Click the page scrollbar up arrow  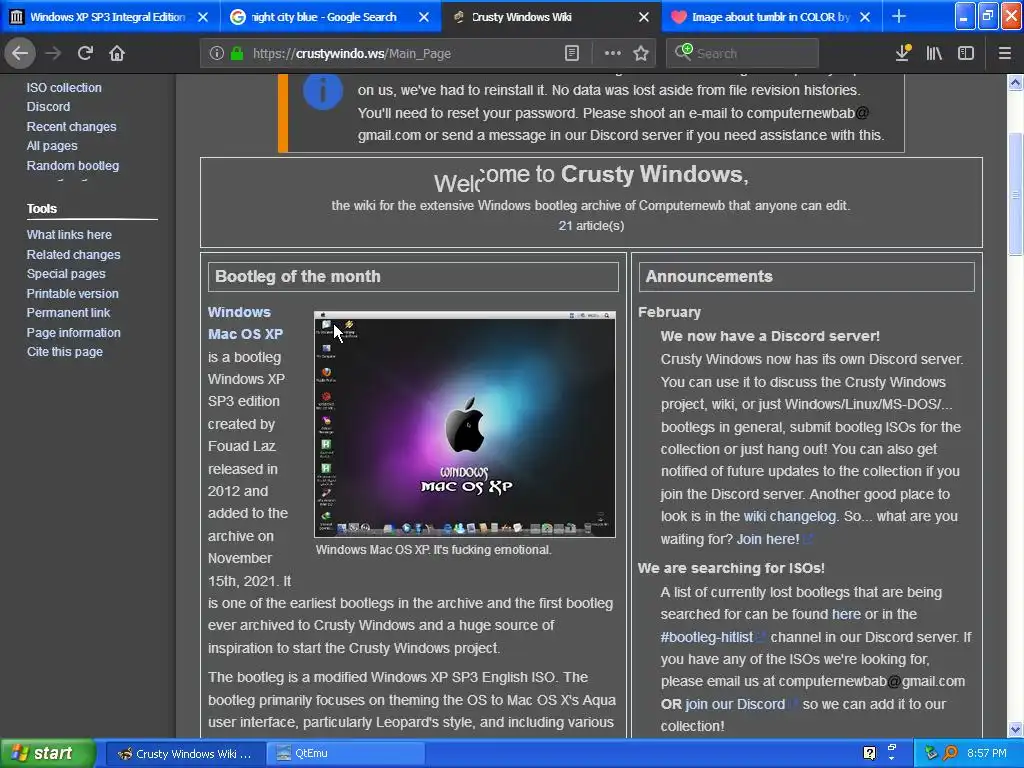pos(1015,82)
